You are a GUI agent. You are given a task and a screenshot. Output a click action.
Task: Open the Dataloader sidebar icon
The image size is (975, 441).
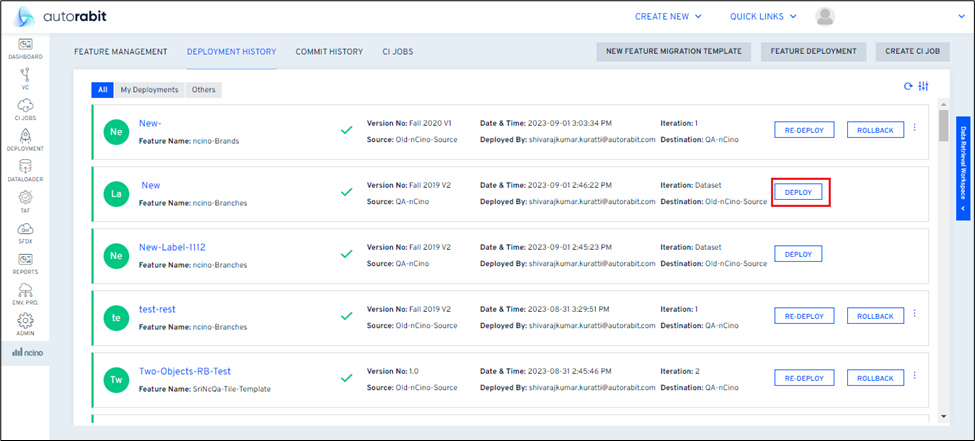pos(25,170)
